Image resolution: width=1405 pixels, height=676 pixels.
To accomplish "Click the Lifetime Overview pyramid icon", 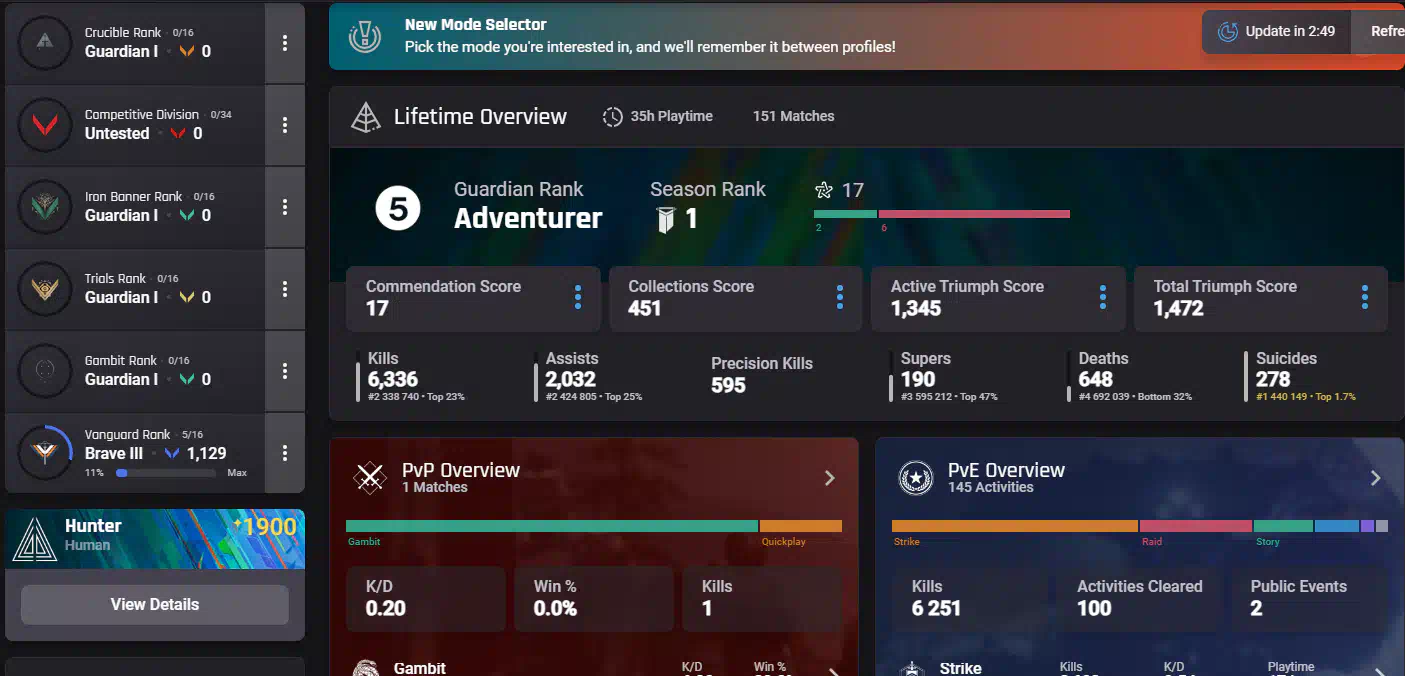I will (x=366, y=117).
